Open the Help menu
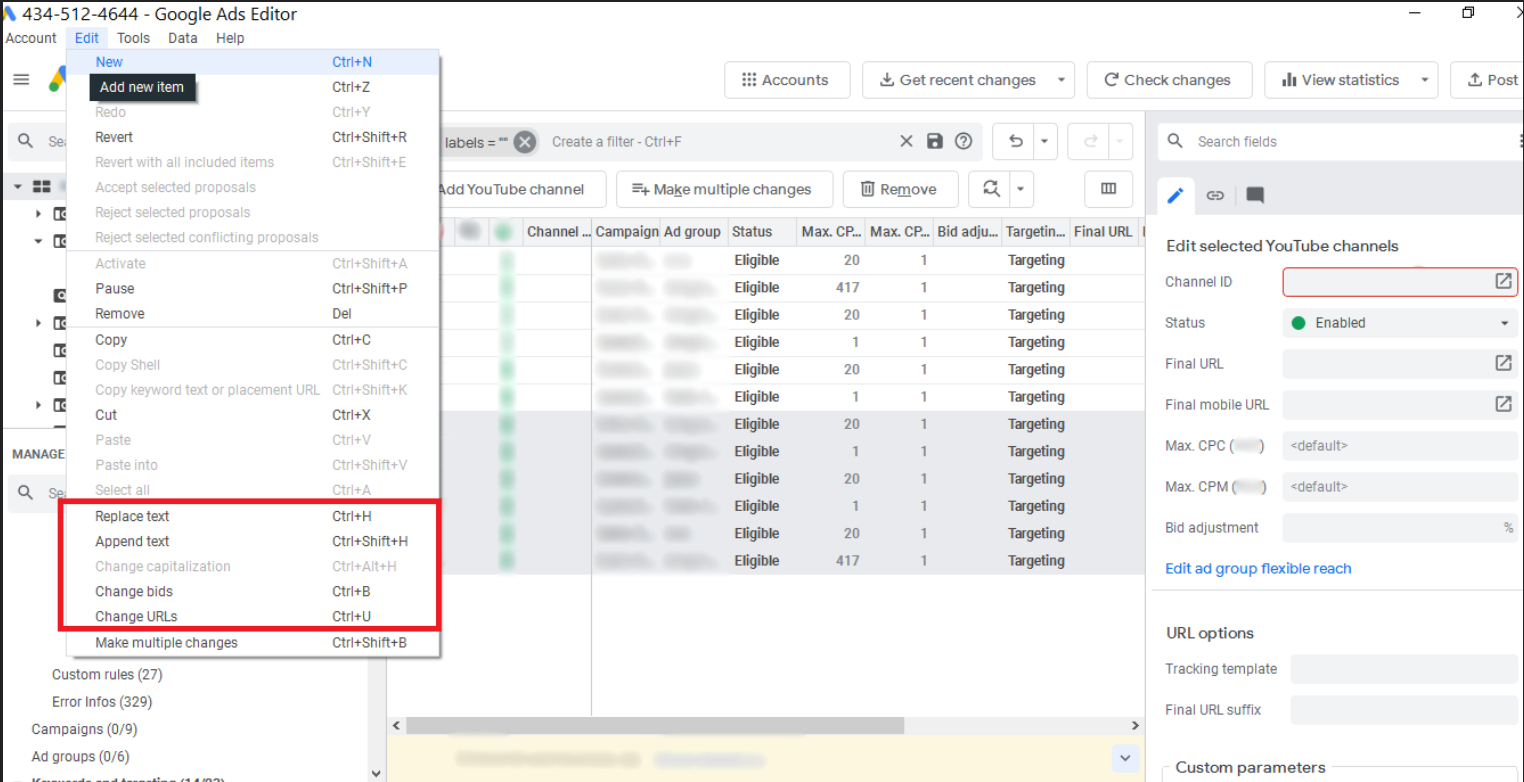This screenshot has height=782, width=1524. click(230, 38)
